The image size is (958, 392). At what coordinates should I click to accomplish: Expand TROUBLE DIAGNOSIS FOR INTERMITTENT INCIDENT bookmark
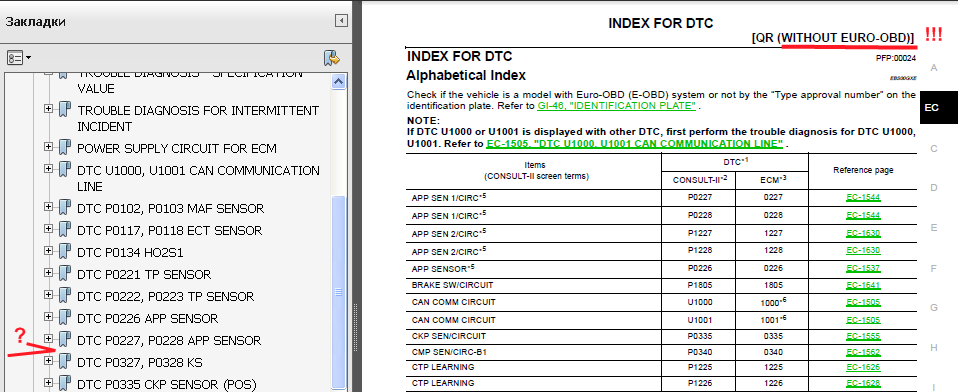point(48,109)
